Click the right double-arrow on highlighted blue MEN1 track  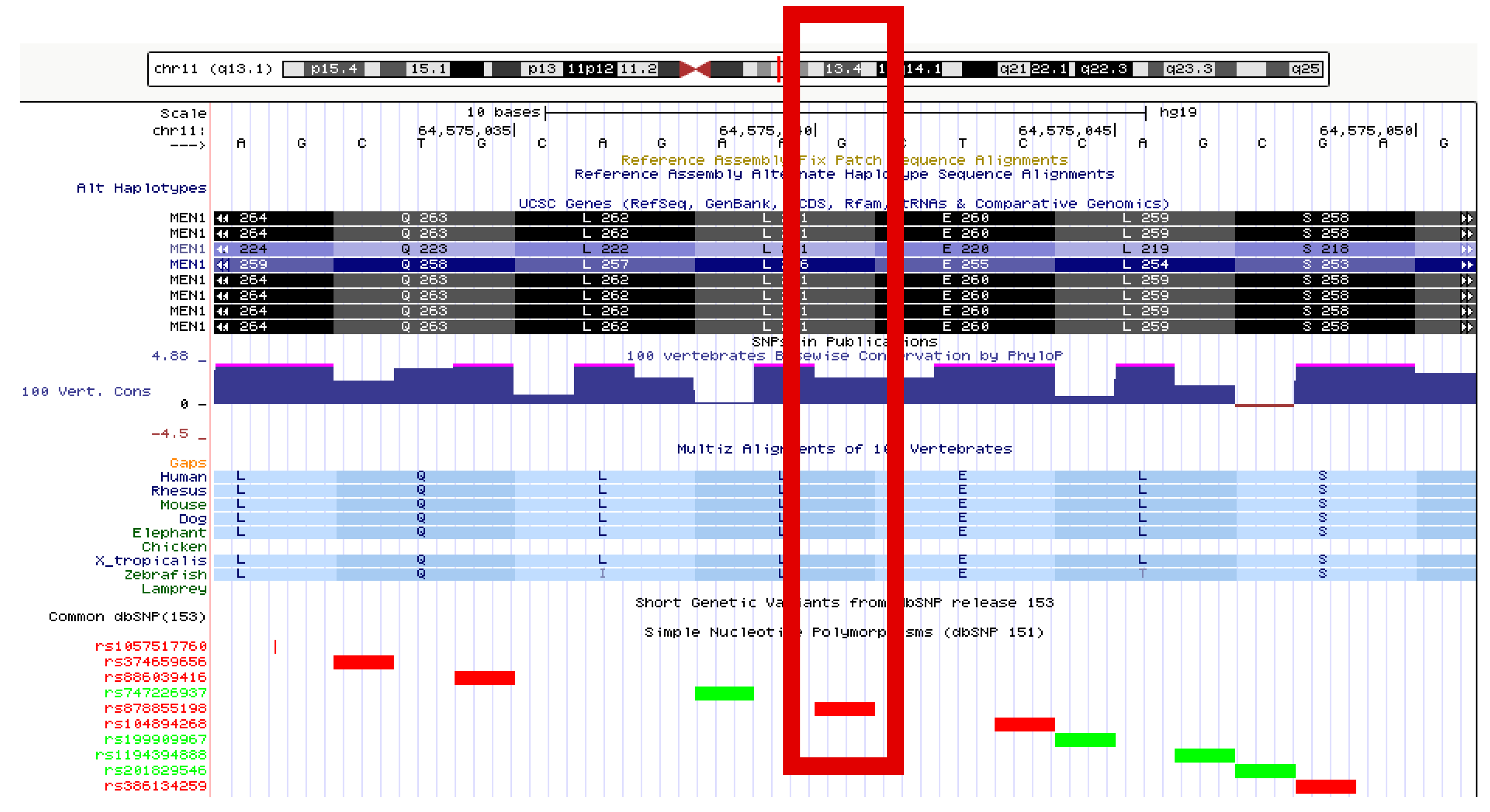pos(1466,265)
